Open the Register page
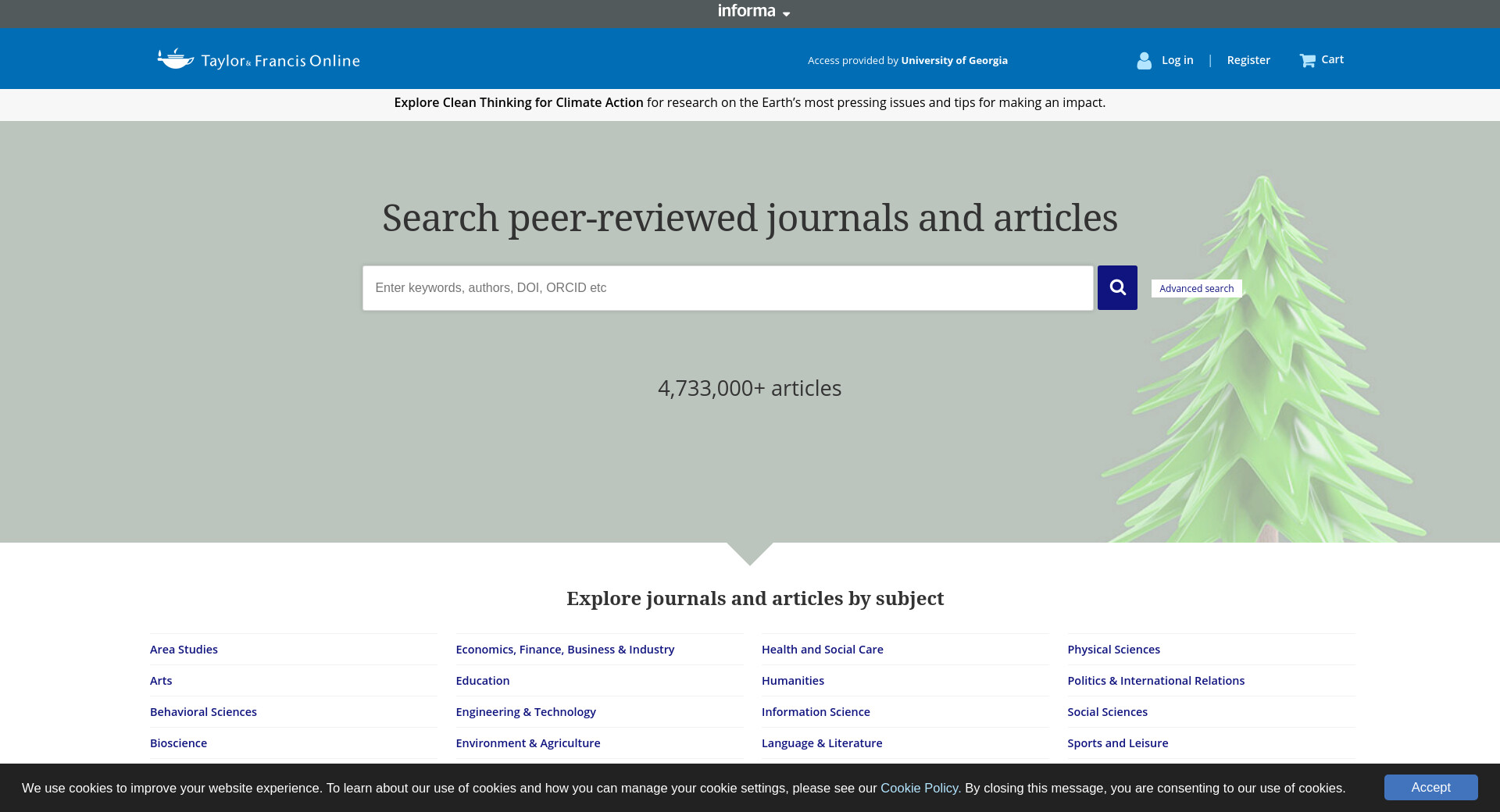 click(x=1248, y=60)
